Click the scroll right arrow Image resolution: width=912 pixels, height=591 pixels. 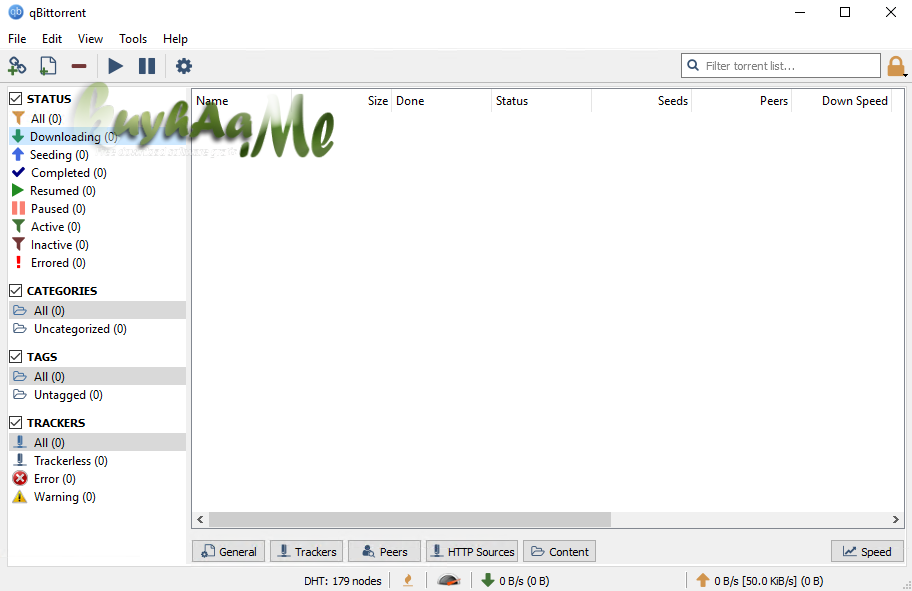896,519
